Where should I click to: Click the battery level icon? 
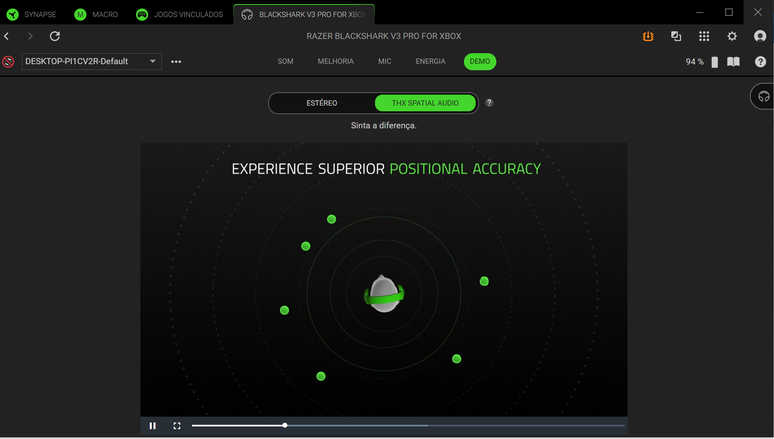pos(715,62)
